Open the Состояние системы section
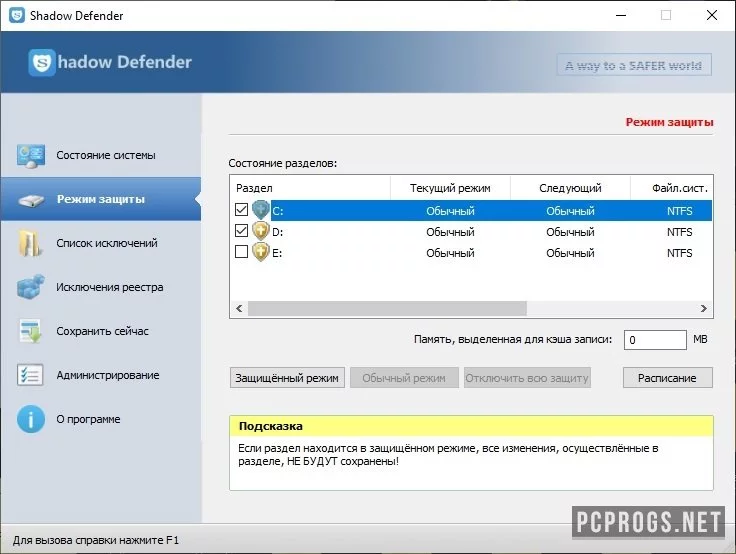 pyautogui.click(x=101, y=155)
